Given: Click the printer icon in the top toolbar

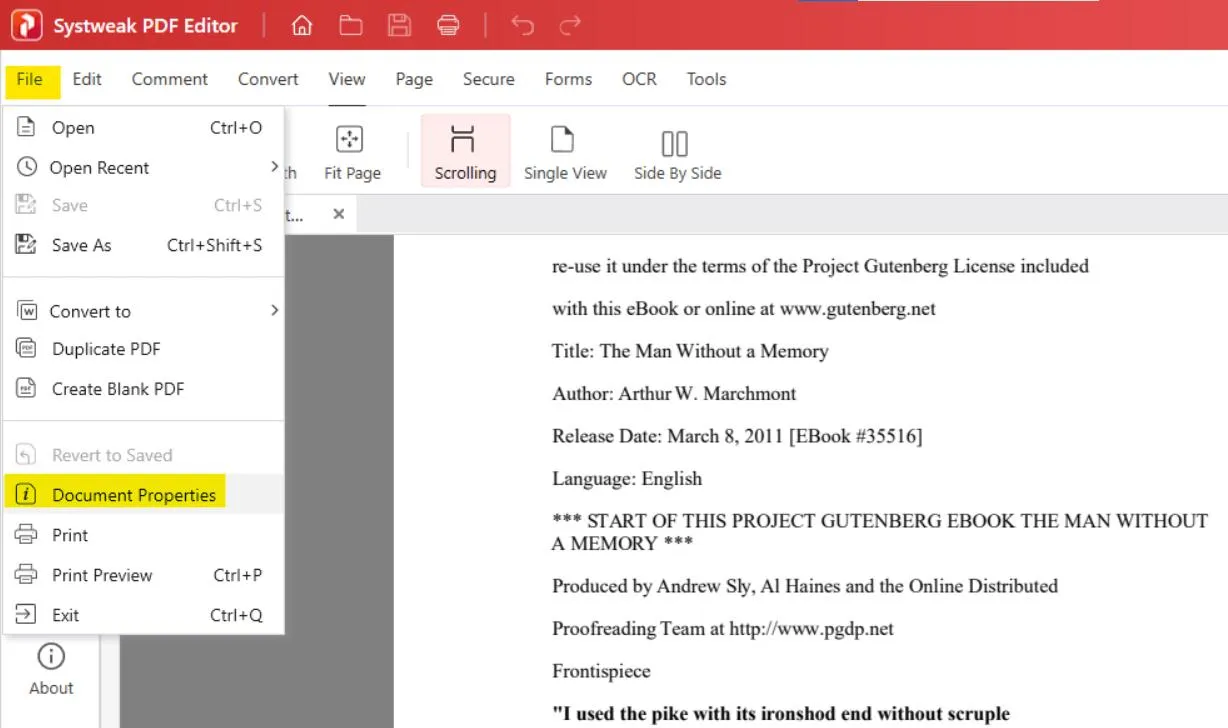Looking at the screenshot, I should pyautogui.click(x=448, y=25).
